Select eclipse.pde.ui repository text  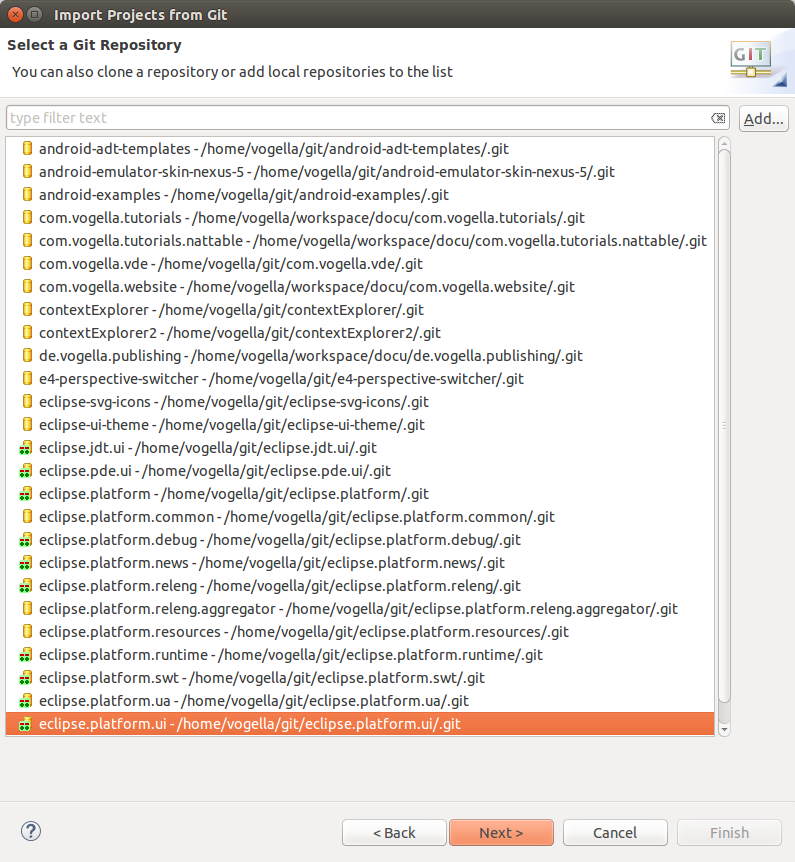[215, 472]
